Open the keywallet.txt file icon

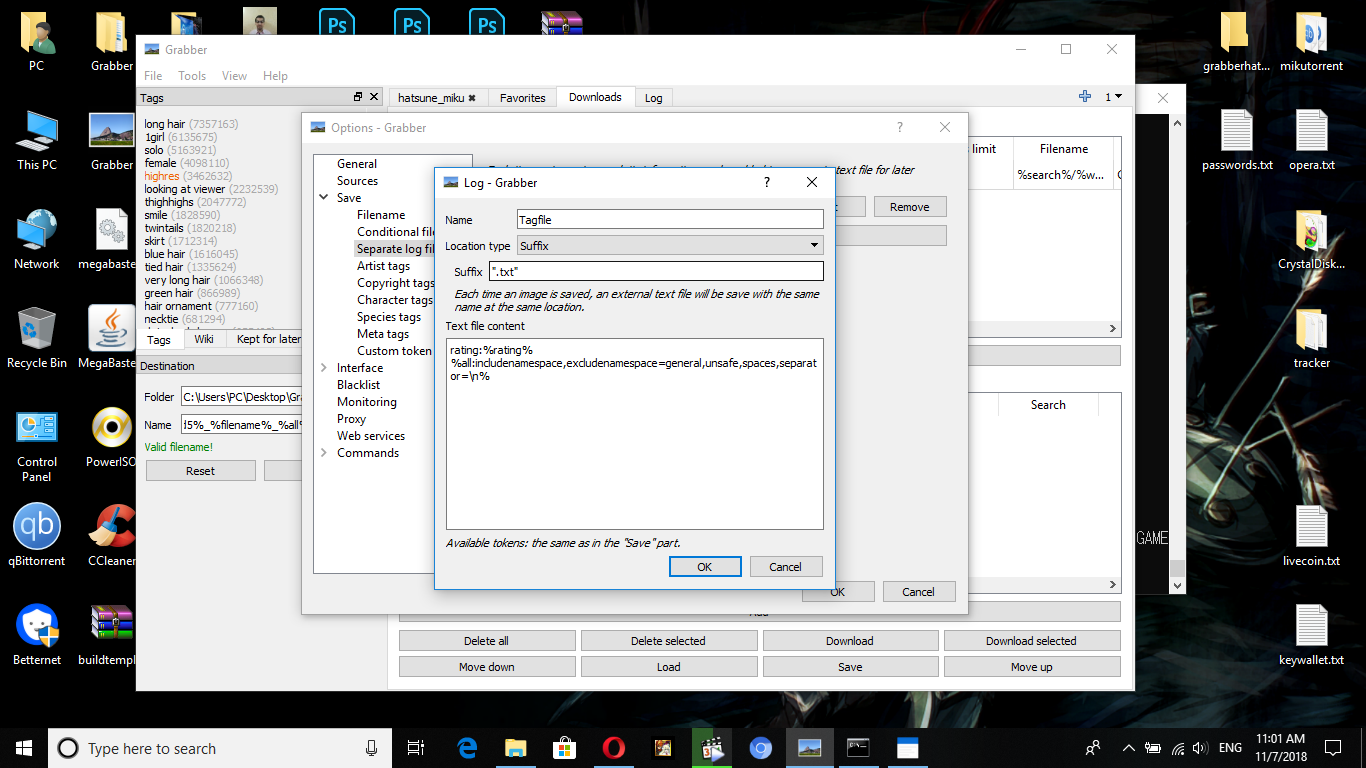click(1311, 636)
